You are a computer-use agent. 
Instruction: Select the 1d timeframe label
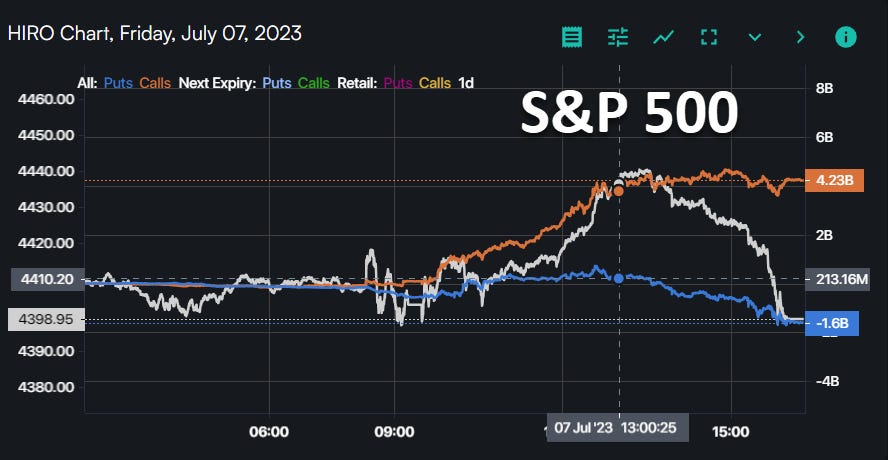(466, 83)
